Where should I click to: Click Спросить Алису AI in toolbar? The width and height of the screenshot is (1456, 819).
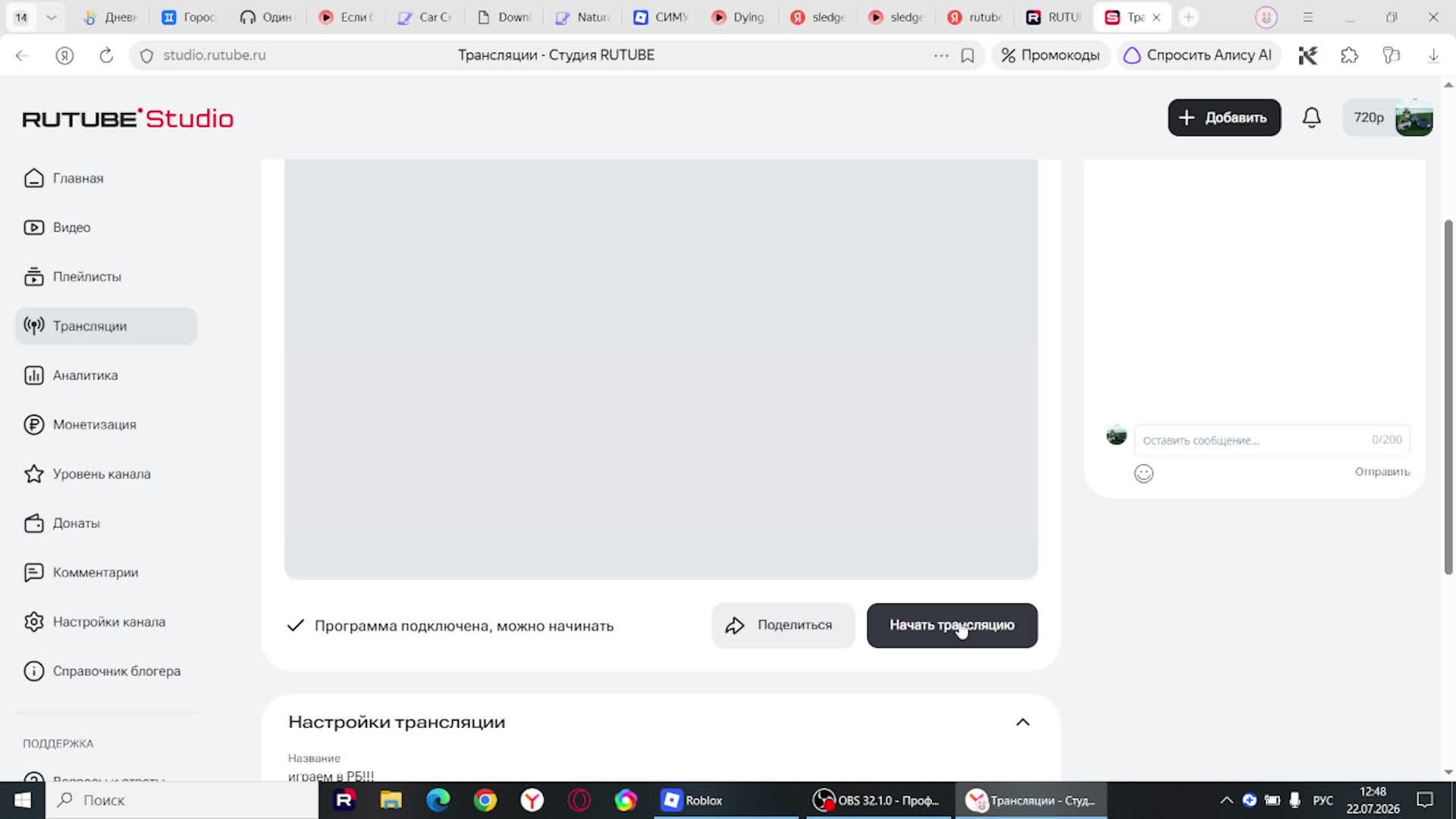(1198, 55)
